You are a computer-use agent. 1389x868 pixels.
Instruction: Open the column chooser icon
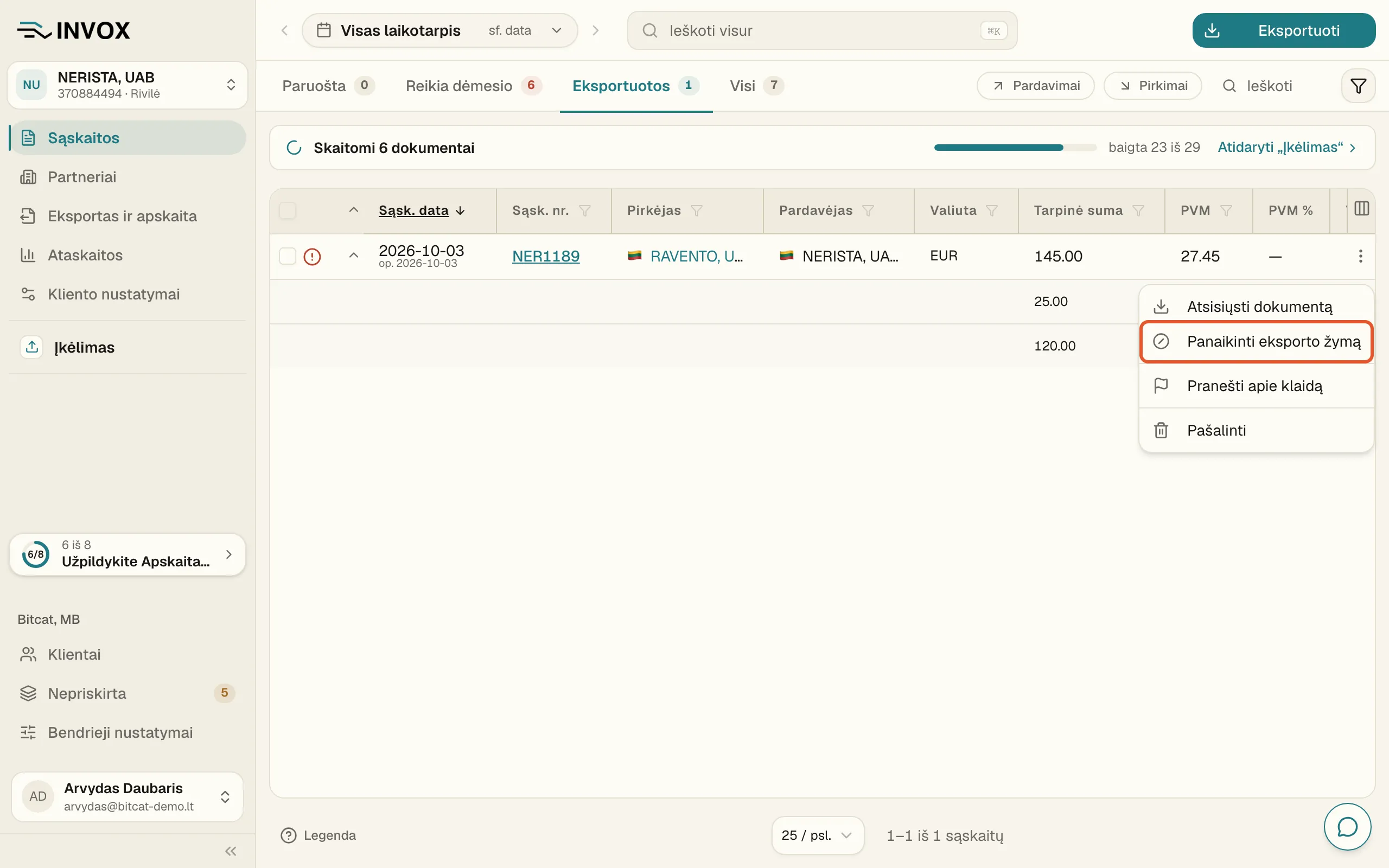pos(1361,209)
